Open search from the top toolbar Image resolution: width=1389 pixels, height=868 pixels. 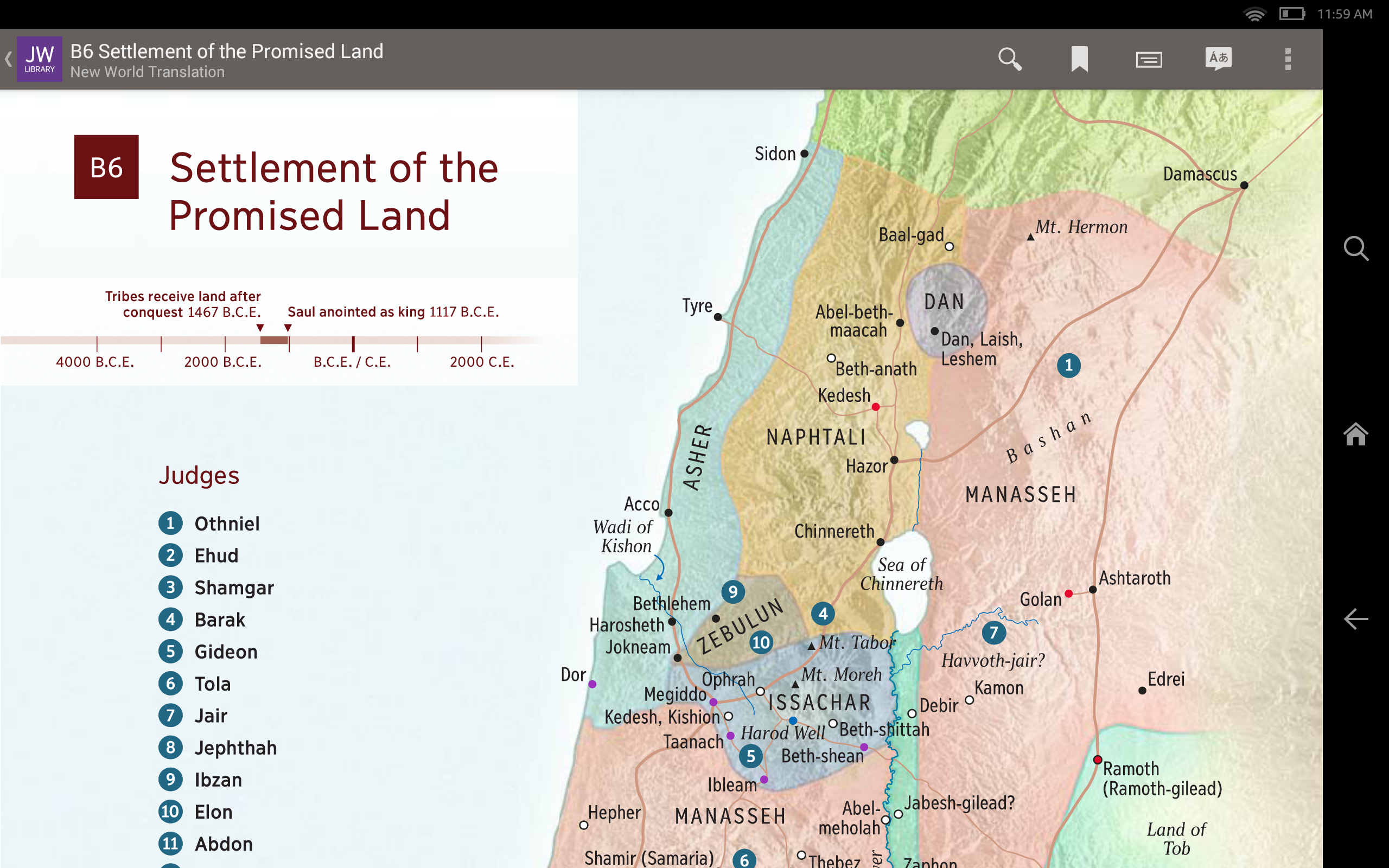click(x=1010, y=59)
